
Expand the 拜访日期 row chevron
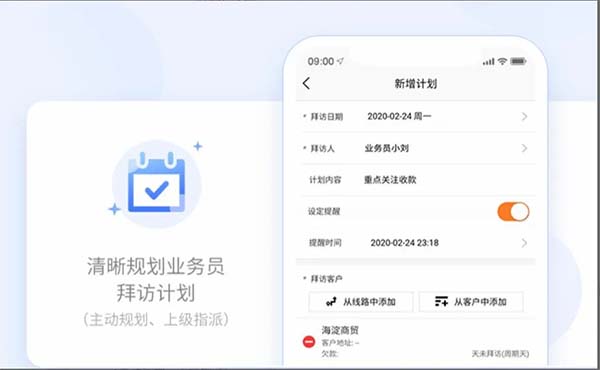click(x=524, y=116)
